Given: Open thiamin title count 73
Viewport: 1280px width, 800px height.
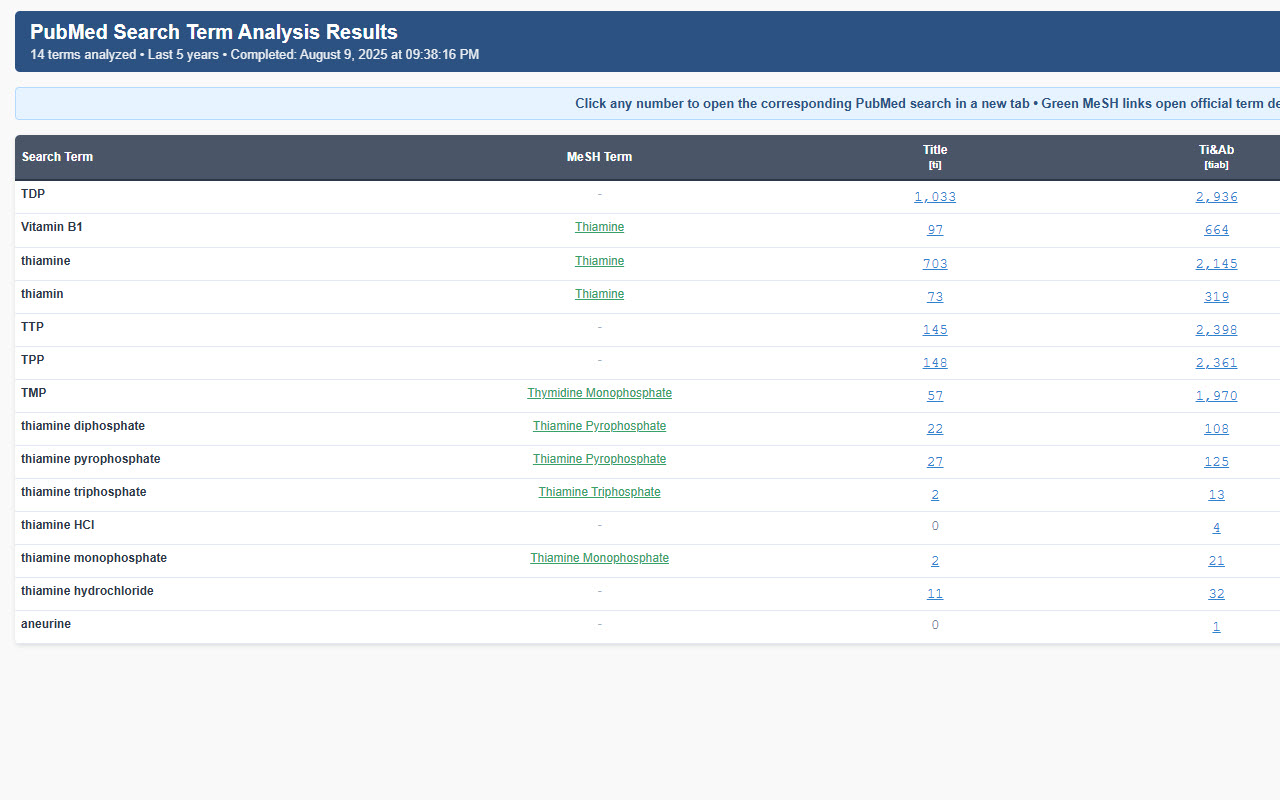Looking at the screenshot, I should [x=935, y=297].
